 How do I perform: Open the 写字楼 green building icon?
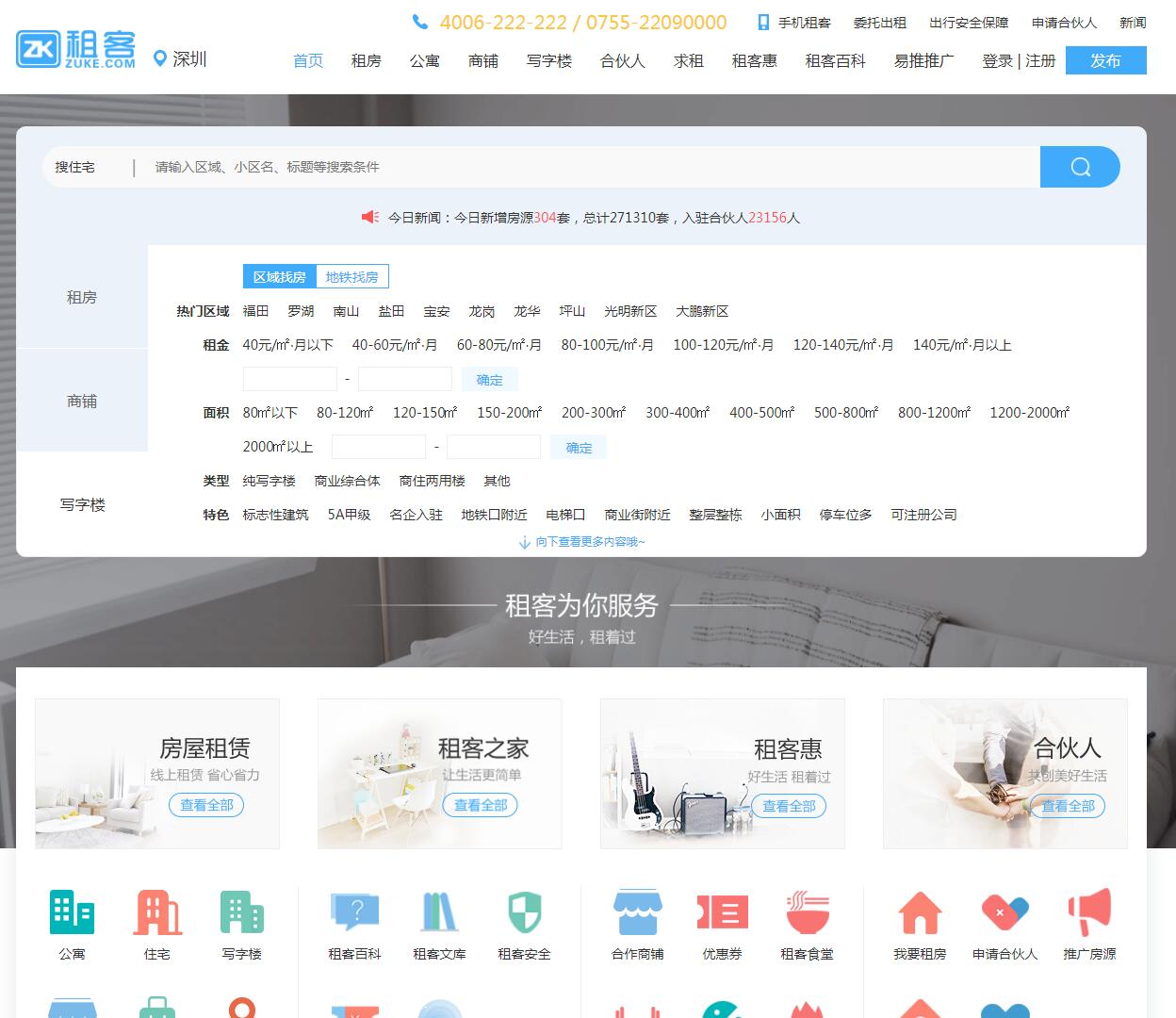[x=242, y=911]
